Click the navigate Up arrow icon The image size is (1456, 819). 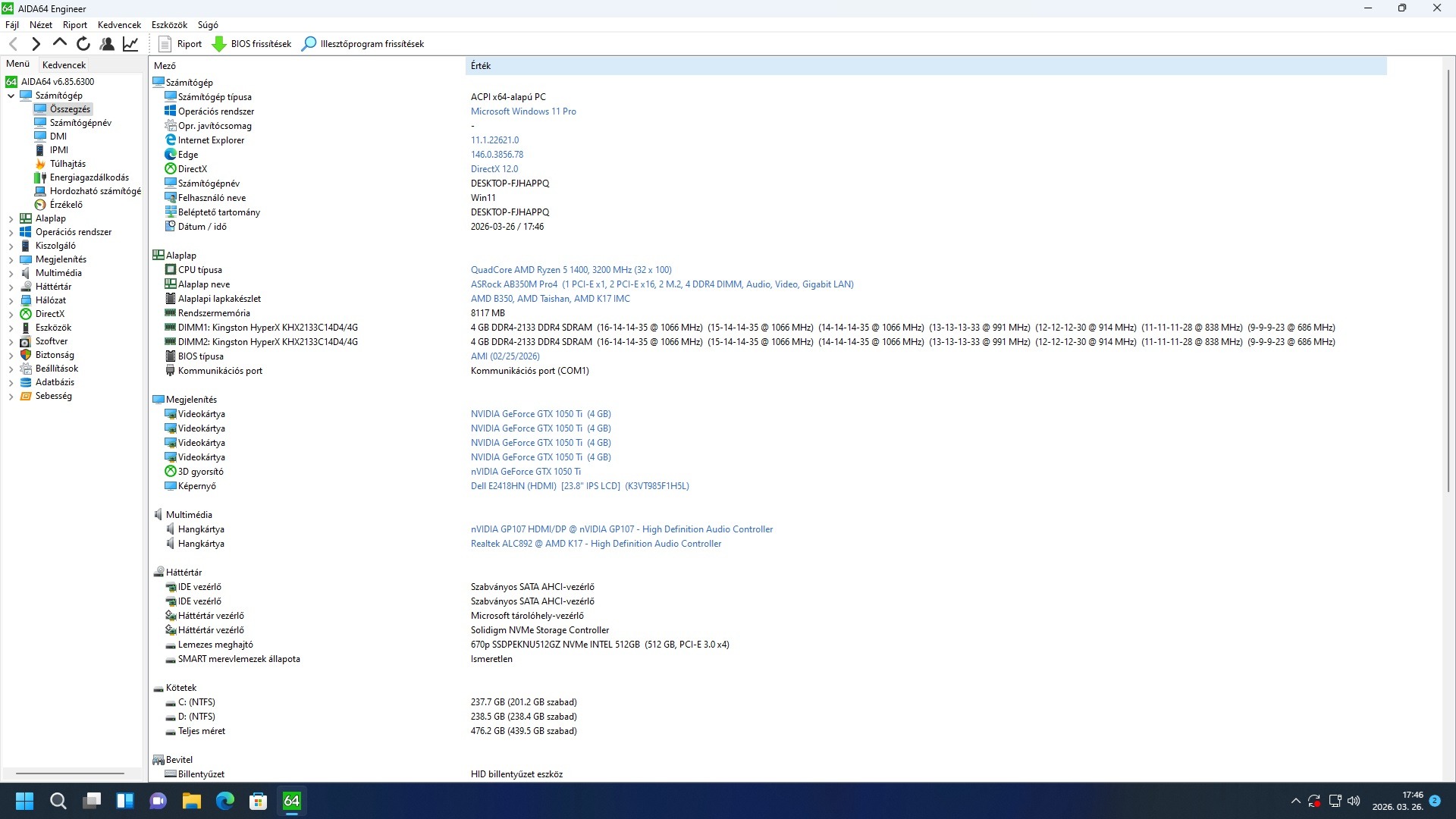click(60, 44)
